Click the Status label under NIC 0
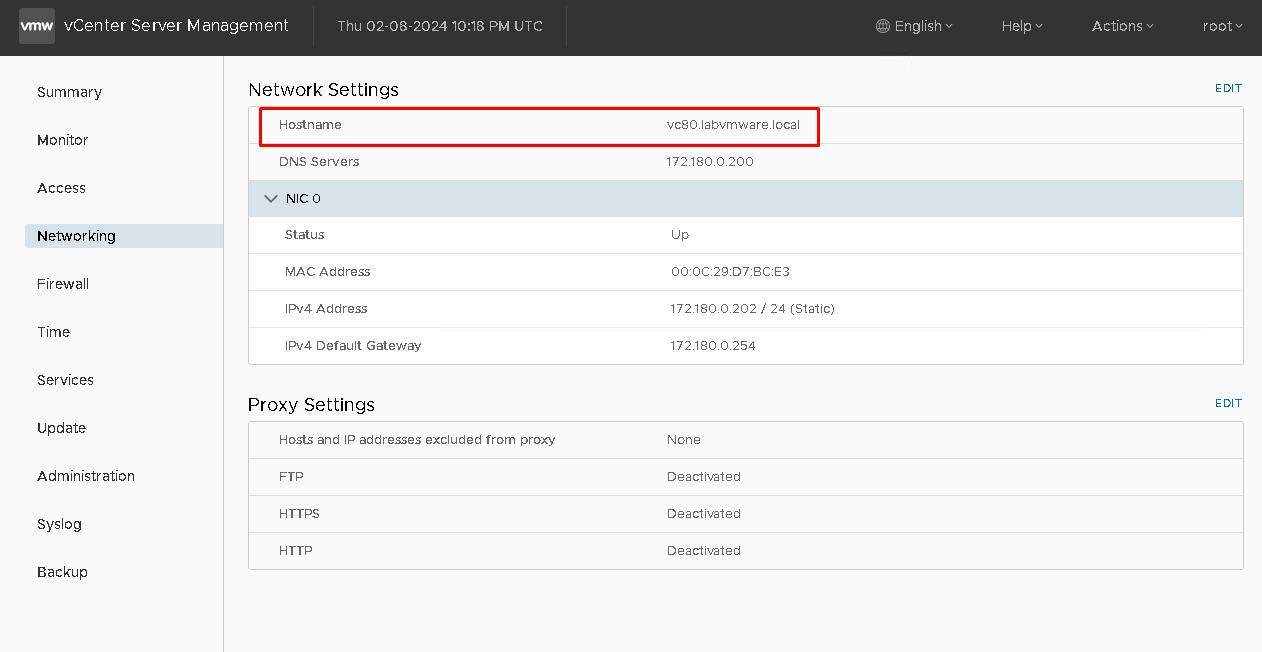The height and width of the screenshot is (652, 1262). click(x=305, y=235)
